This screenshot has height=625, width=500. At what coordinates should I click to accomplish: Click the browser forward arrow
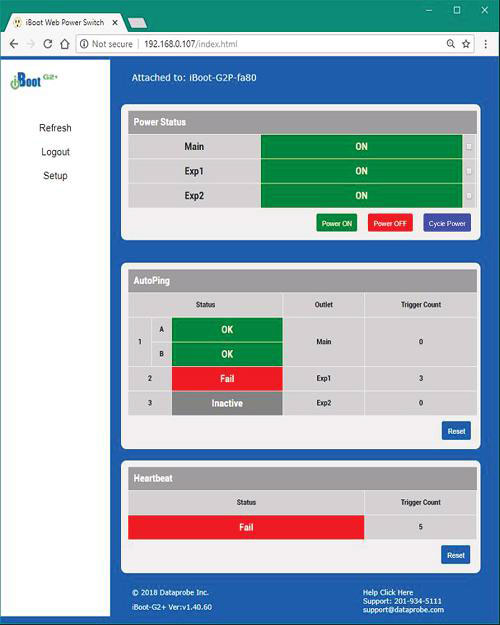pyautogui.click(x=31, y=44)
